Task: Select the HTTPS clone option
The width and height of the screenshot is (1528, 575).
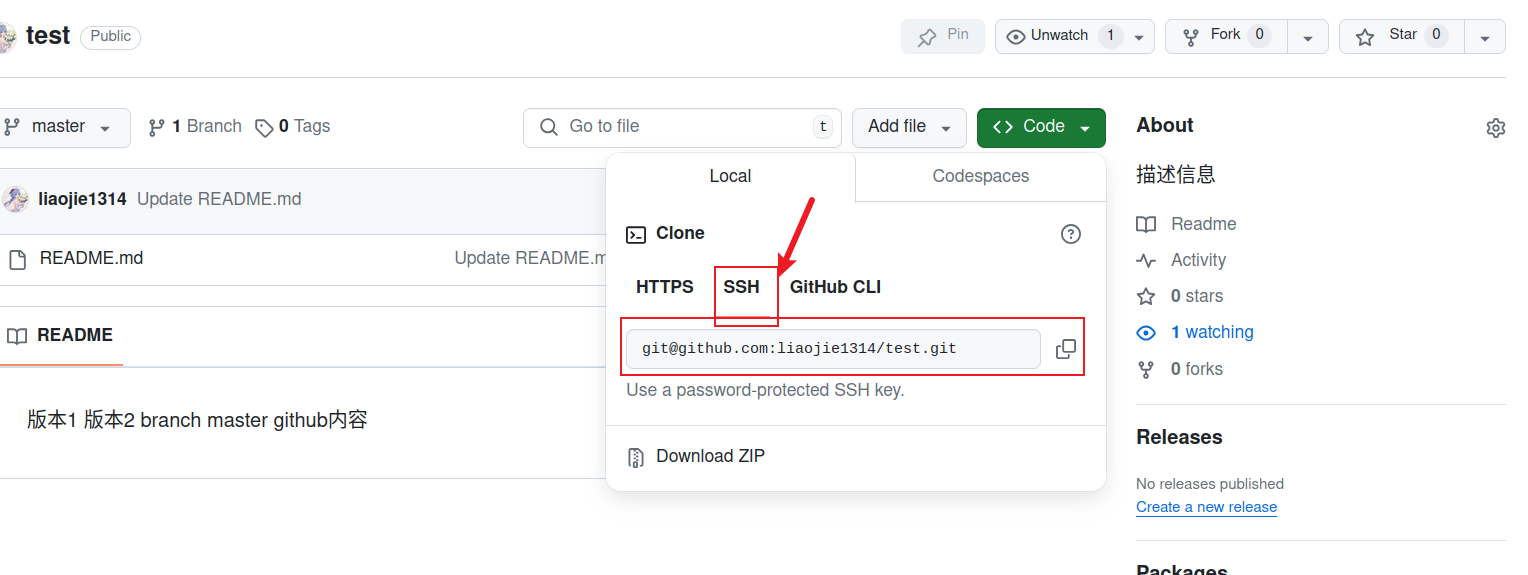Action: (664, 287)
